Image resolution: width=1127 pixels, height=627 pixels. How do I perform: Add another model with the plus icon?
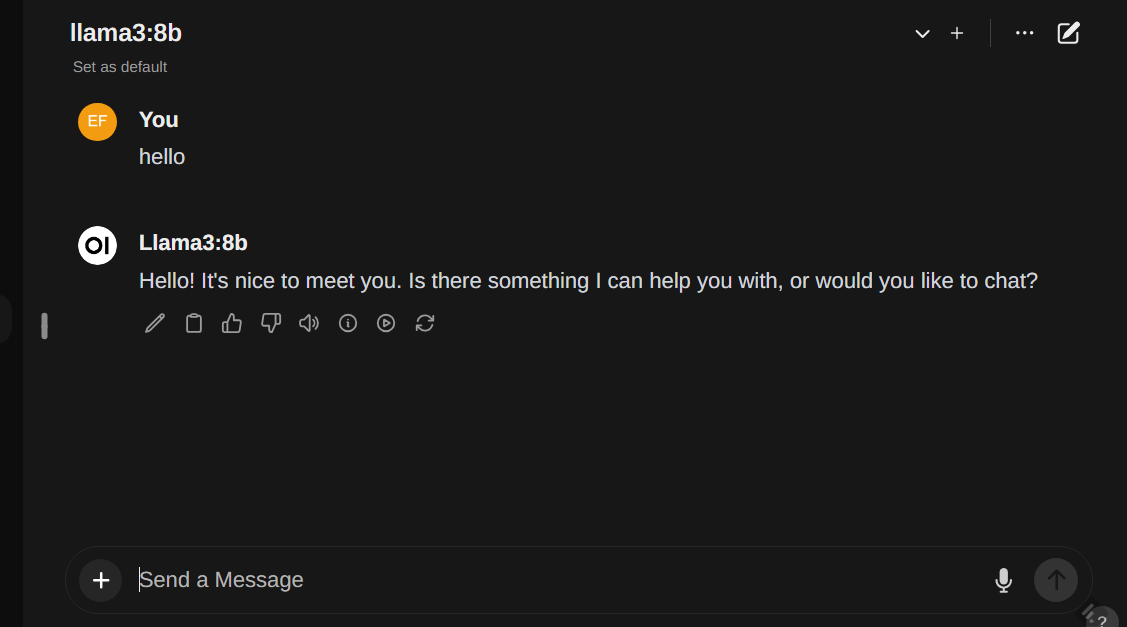pyautogui.click(x=957, y=34)
